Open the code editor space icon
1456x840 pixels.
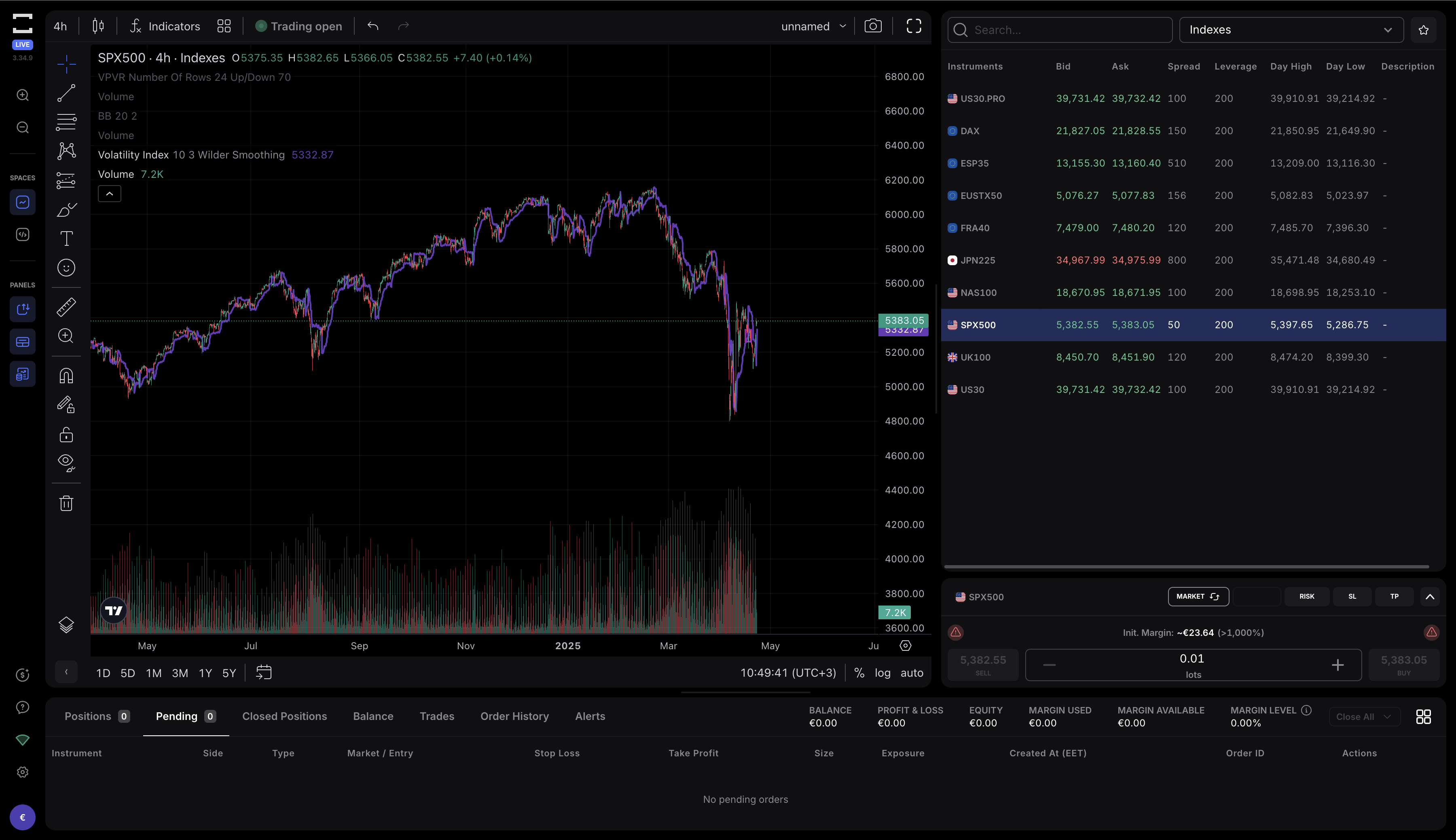point(23,234)
